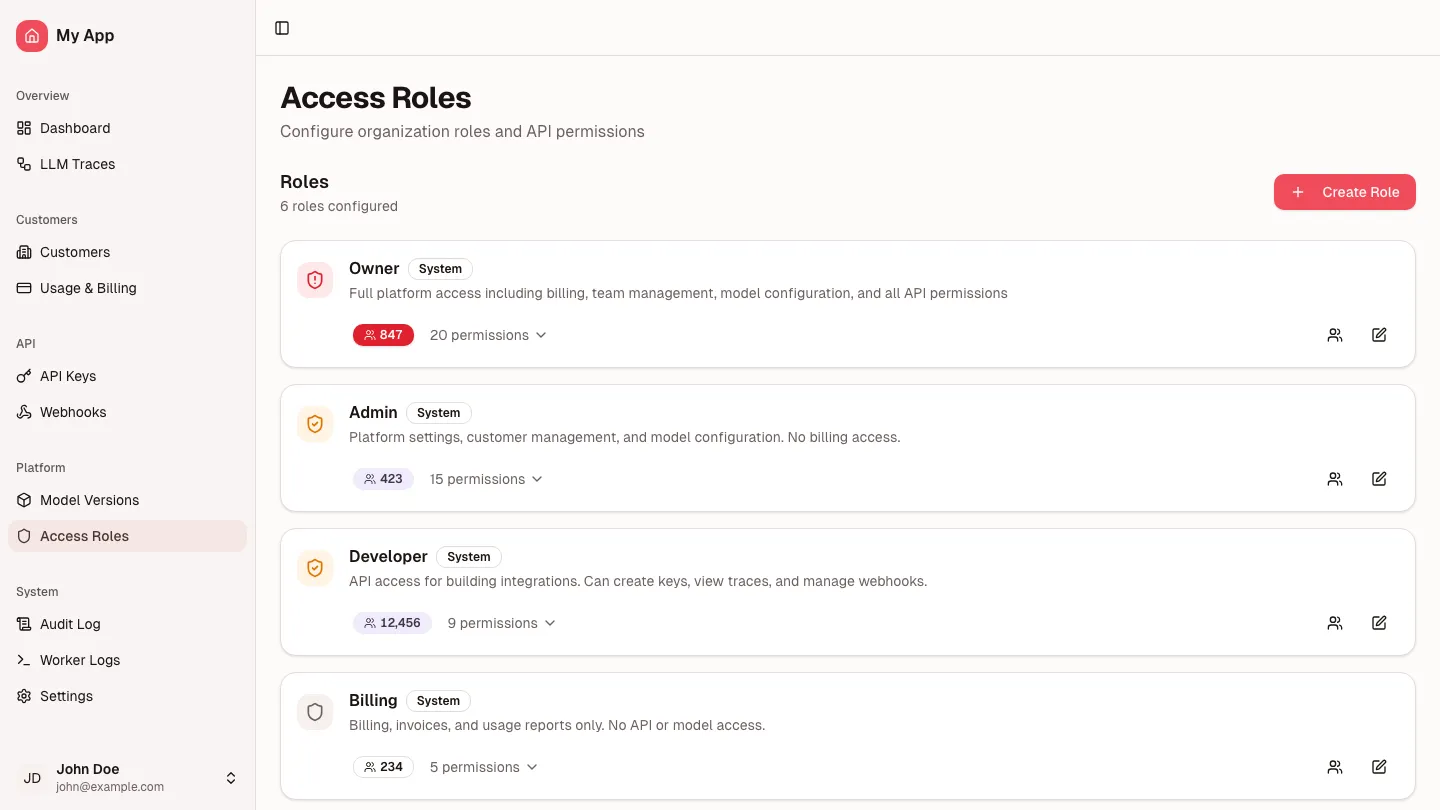The width and height of the screenshot is (1440, 810).
Task: Open Settings under System
Action: click(66, 696)
